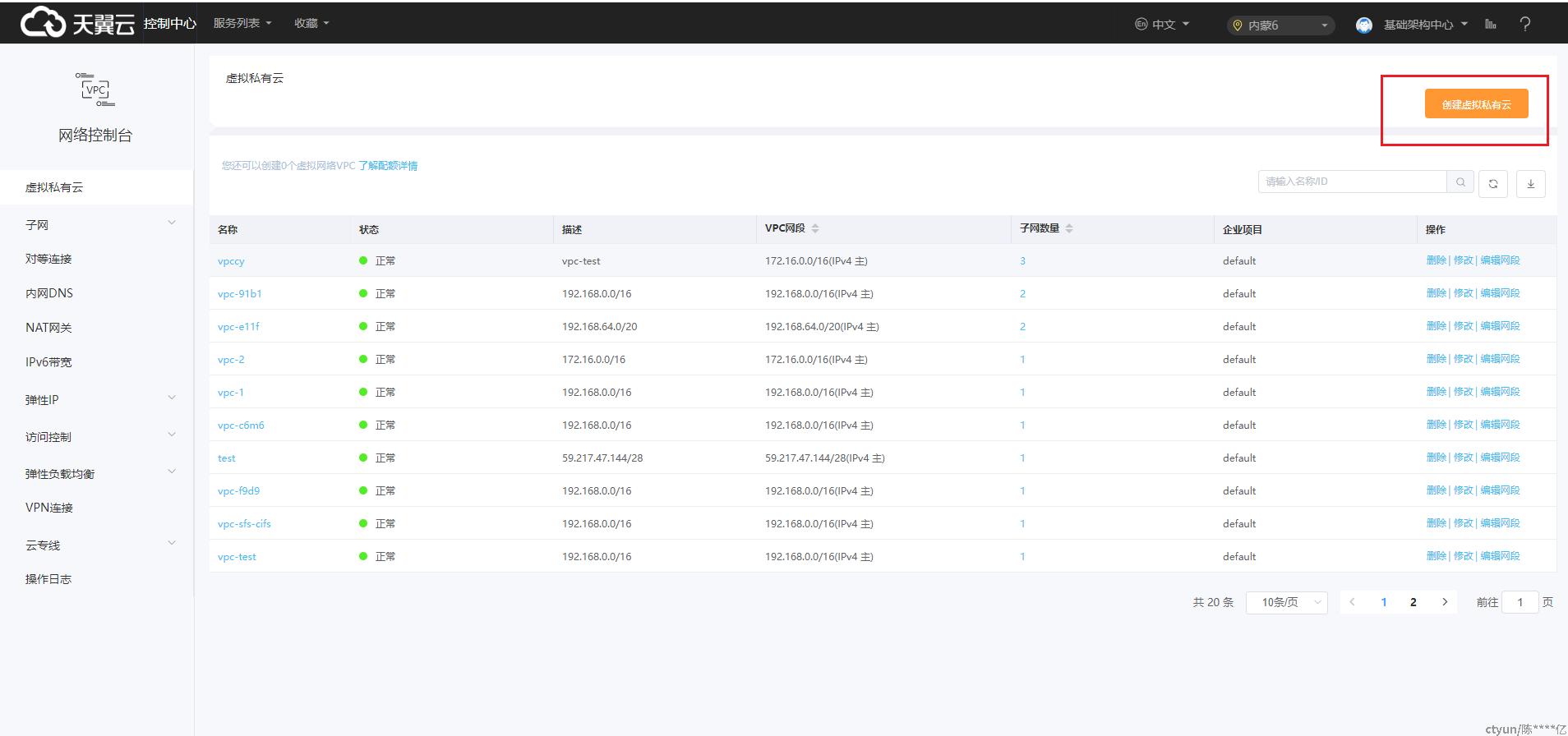Click the 创建虚拟私有云 button
This screenshot has width=1568, height=736.
click(1476, 104)
